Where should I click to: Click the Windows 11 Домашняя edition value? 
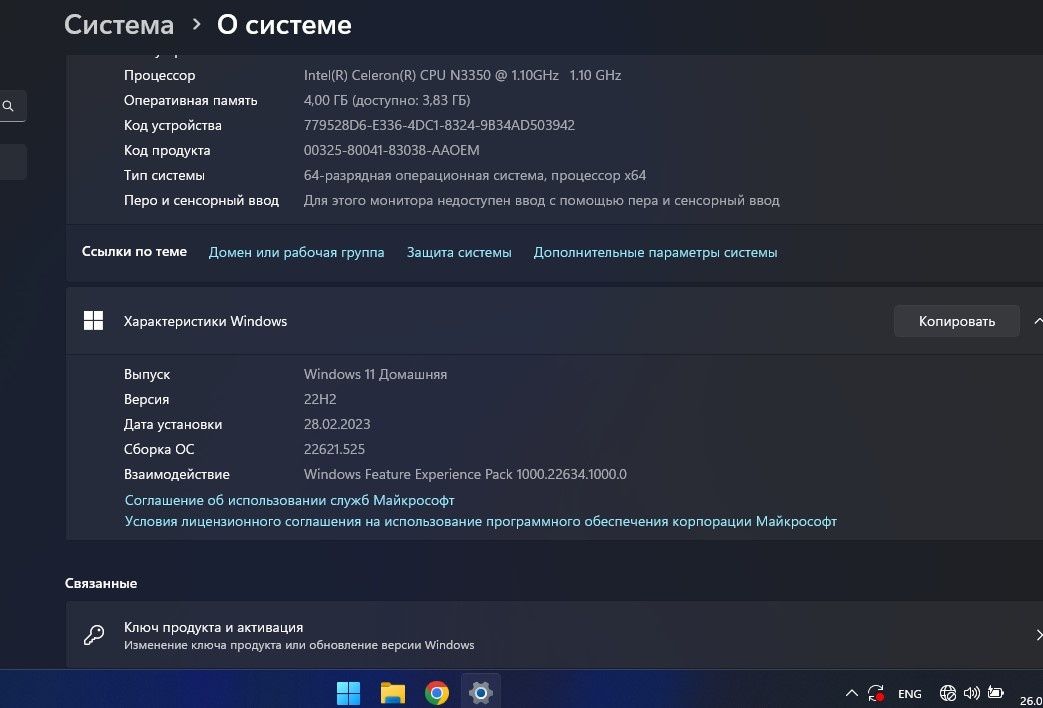[x=375, y=375]
